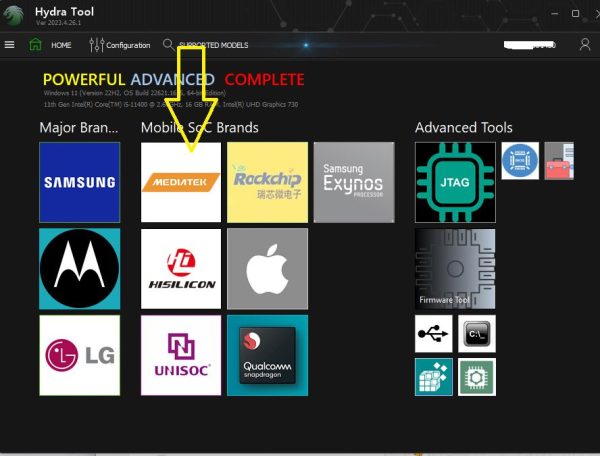Open the user account icon
The image size is (600, 456).
585,44
